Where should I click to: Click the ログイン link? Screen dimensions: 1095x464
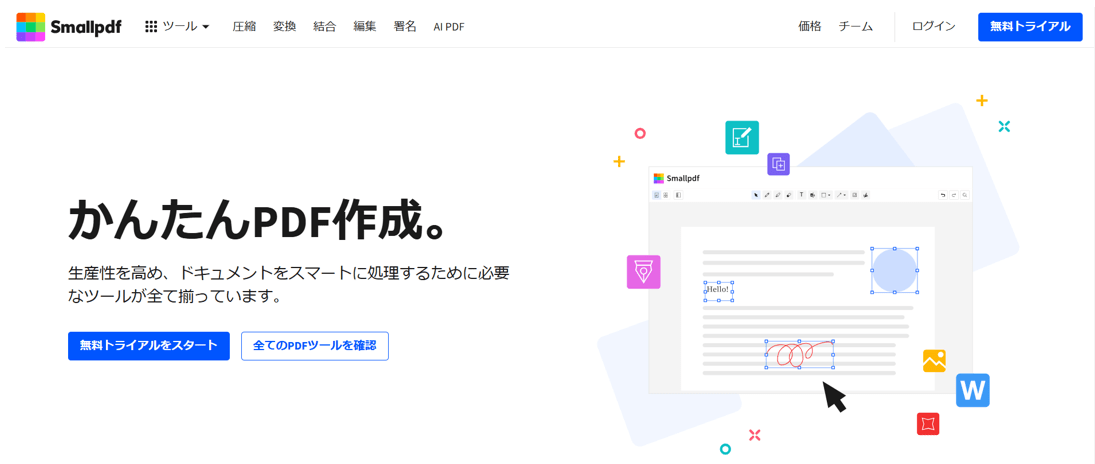point(934,27)
